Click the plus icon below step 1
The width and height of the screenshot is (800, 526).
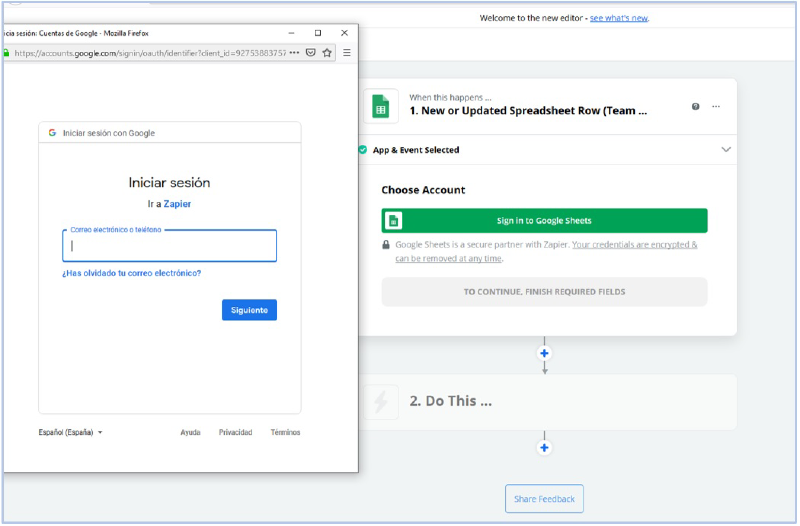(544, 353)
